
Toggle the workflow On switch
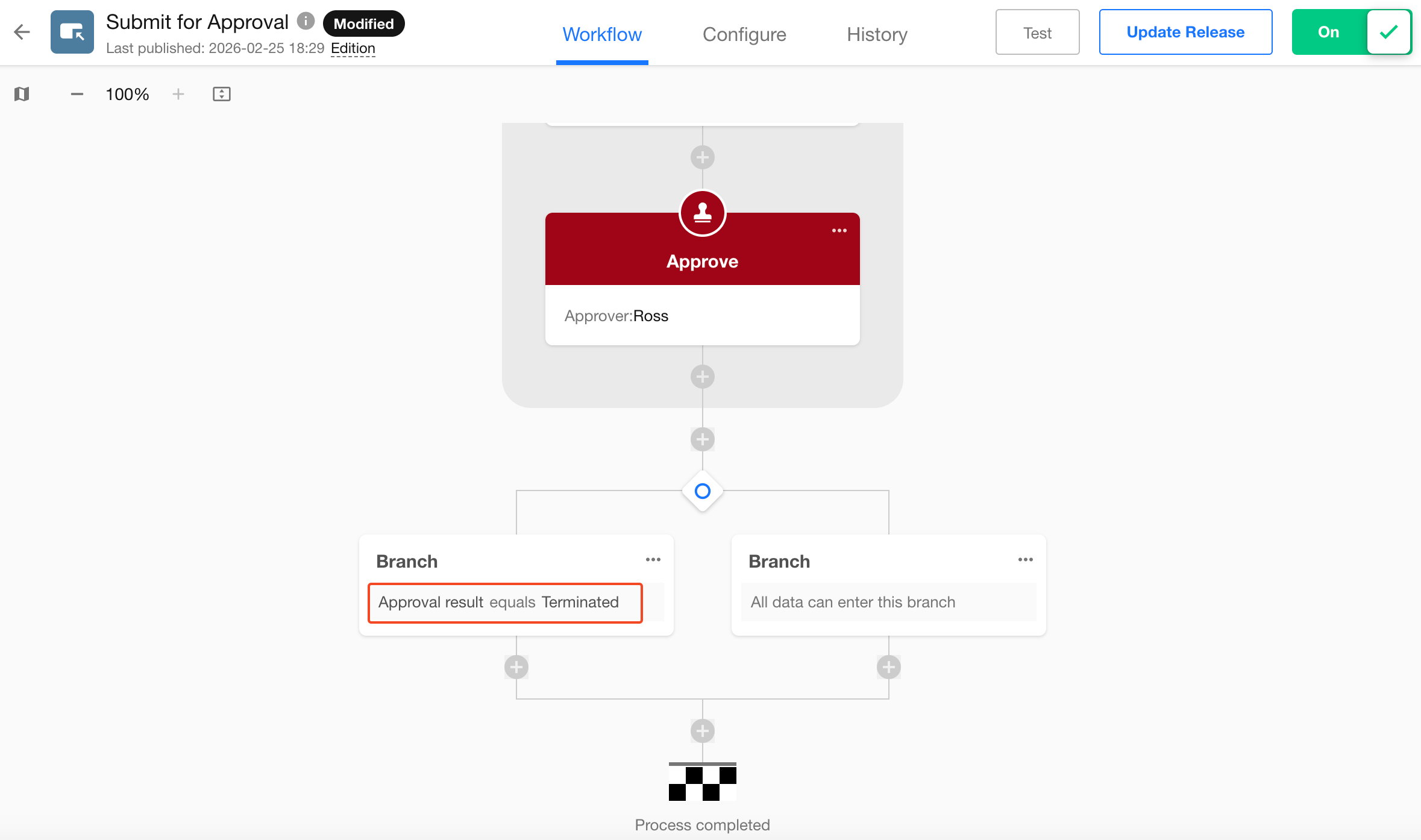coord(1351,32)
